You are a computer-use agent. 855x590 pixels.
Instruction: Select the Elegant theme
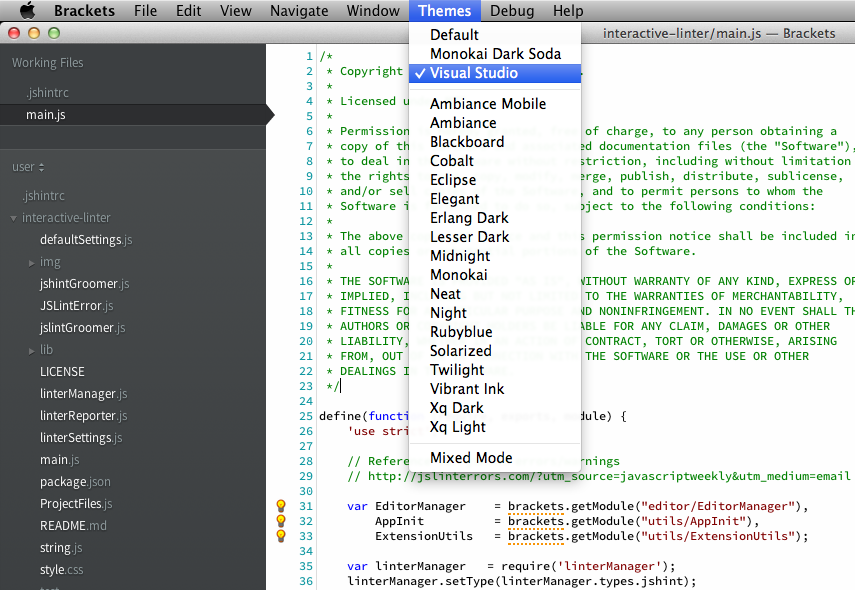(x=495, y=199)
